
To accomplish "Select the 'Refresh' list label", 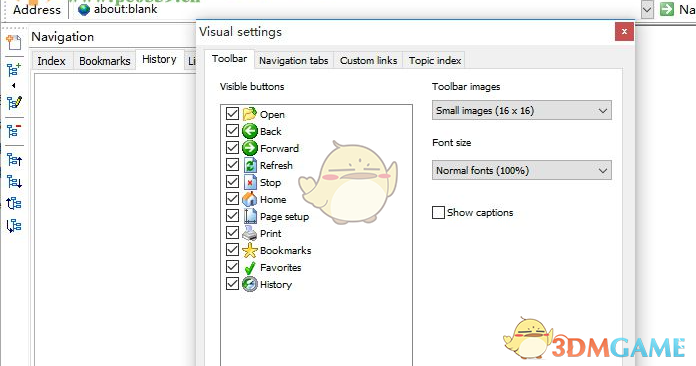I will click(276, 165).
